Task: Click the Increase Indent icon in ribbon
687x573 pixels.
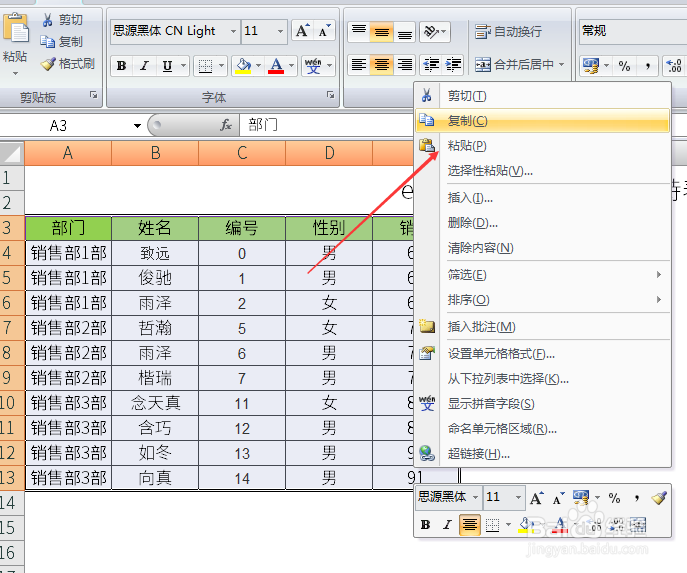Action: pos(453,65)
